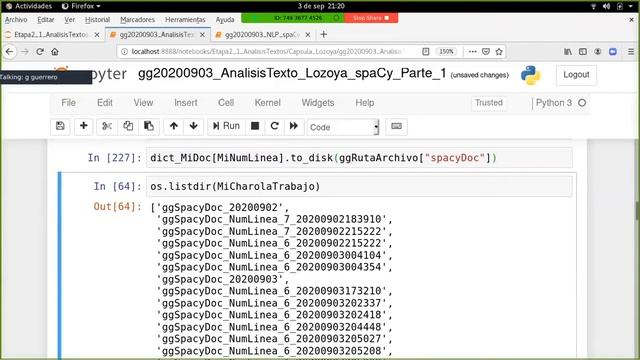This screenshot has width=640, height=360.
Task: Open the Widgets menu
Action: [x=318, y=103]
